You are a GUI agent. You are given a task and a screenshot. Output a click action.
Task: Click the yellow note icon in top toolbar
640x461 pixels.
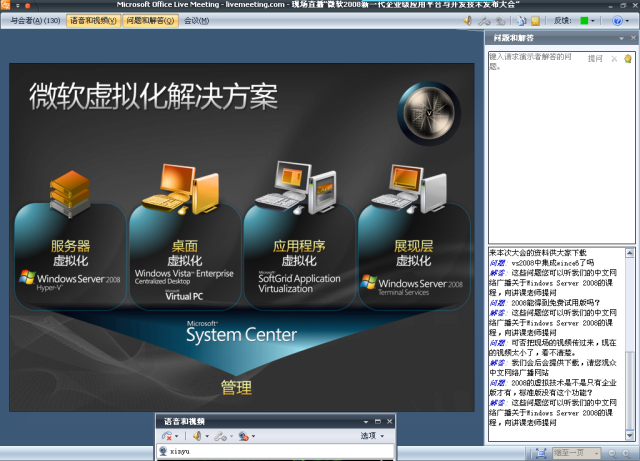pos(535,20)
